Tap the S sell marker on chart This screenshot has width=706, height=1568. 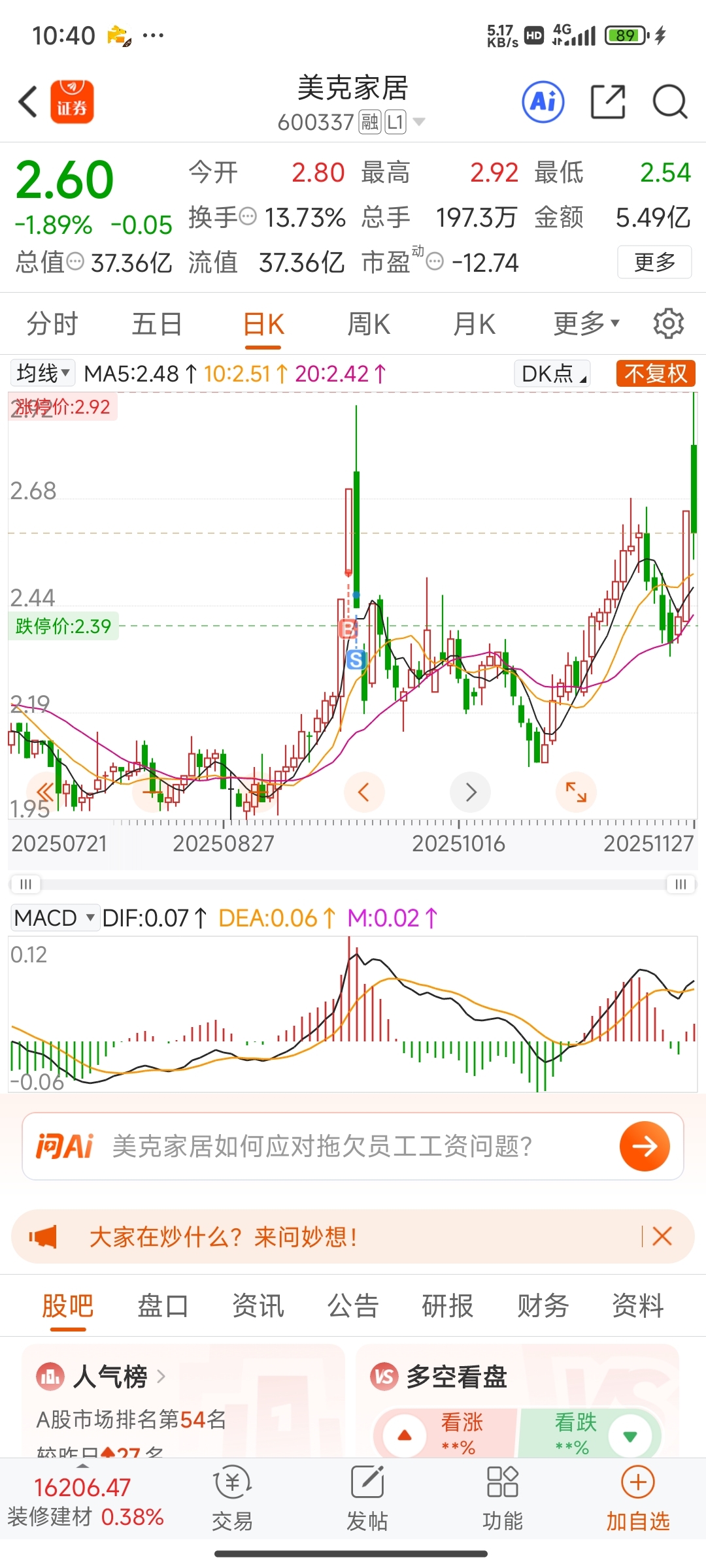point(356,659)
